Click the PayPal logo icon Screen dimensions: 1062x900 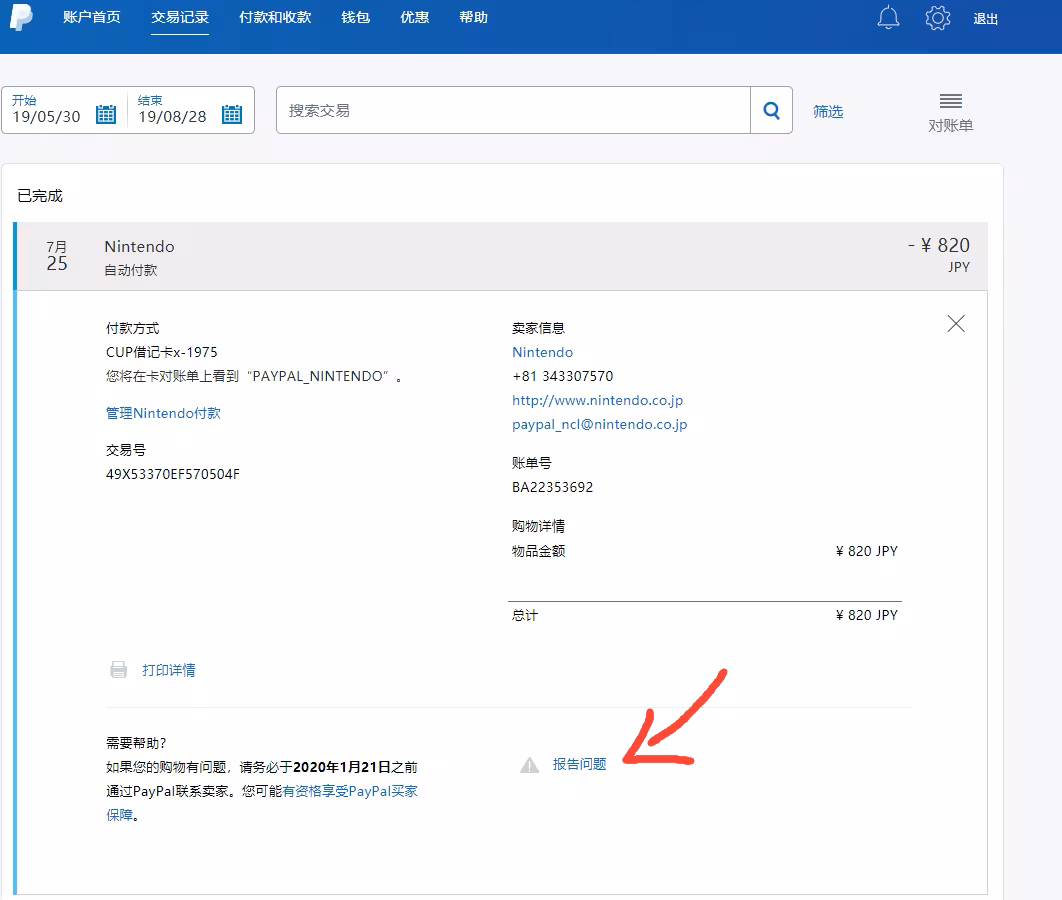pyautogui.click(x=21, y=16)
